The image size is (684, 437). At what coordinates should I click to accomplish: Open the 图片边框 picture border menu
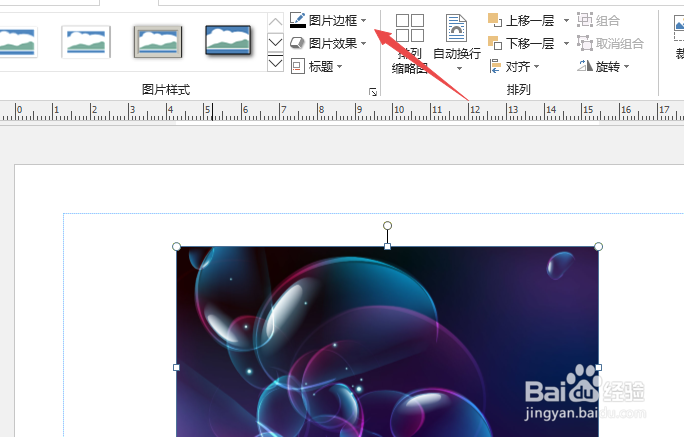click(x=328, y=20)
